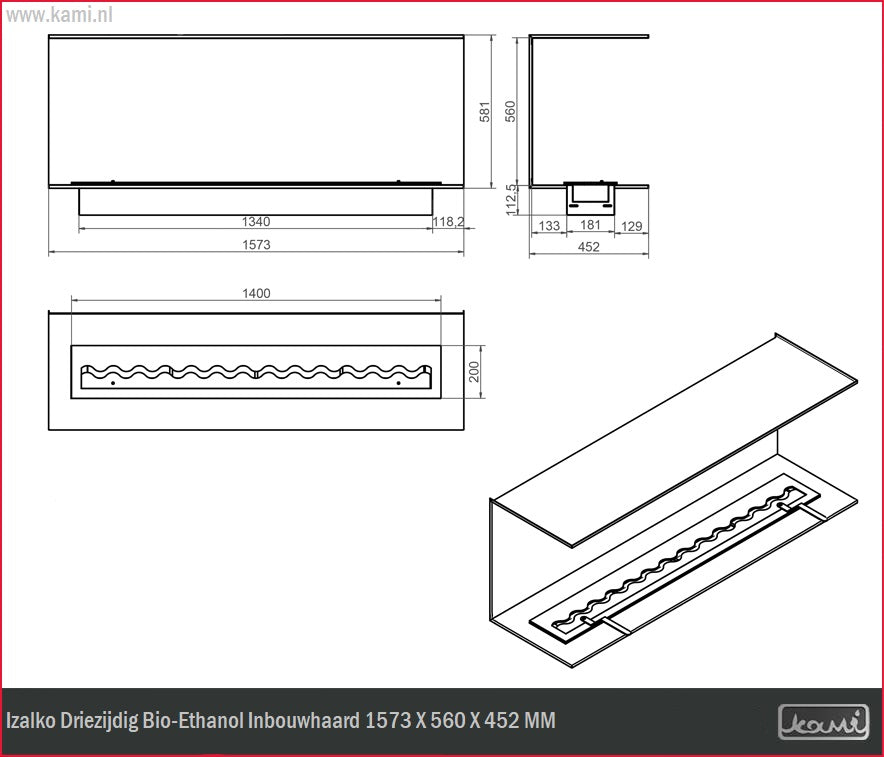Click the 118,2 dimension label
The image size is (884, 757).
tap(447, 221)
